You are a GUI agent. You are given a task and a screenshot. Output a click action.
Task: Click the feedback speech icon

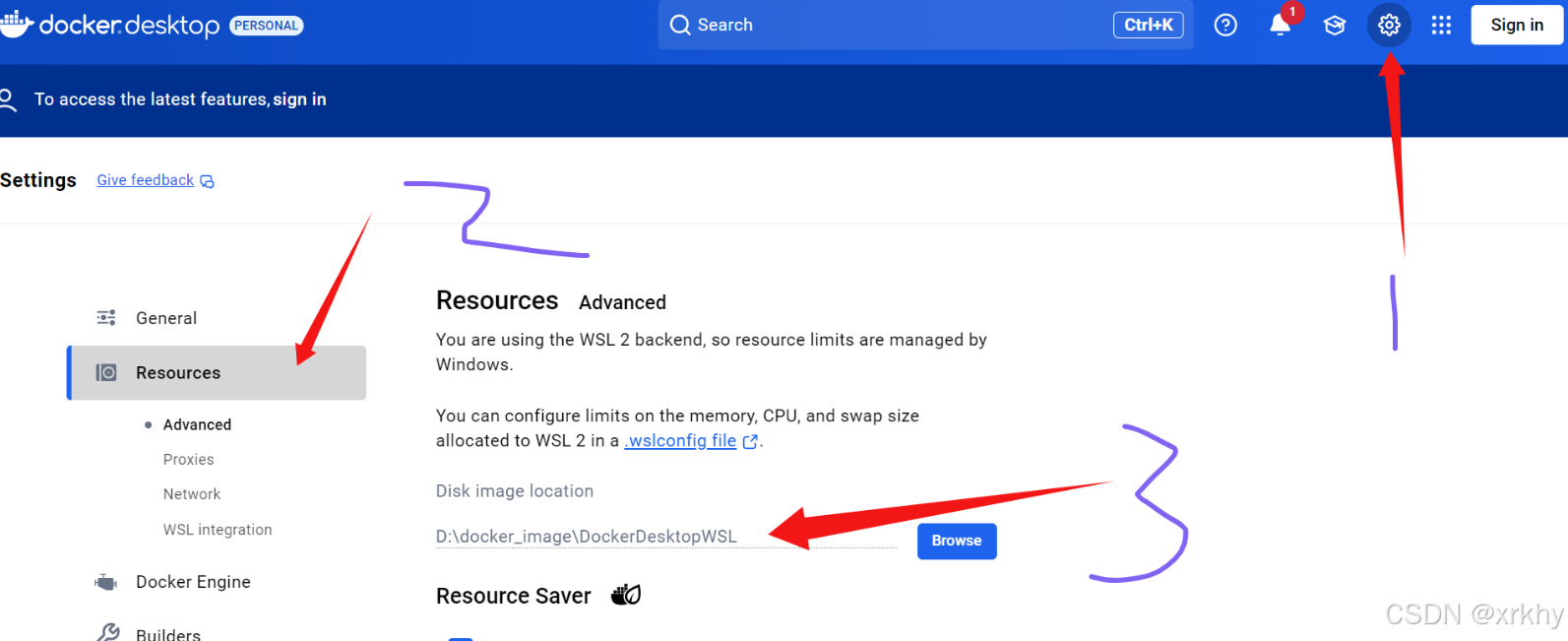click(207, 181)
